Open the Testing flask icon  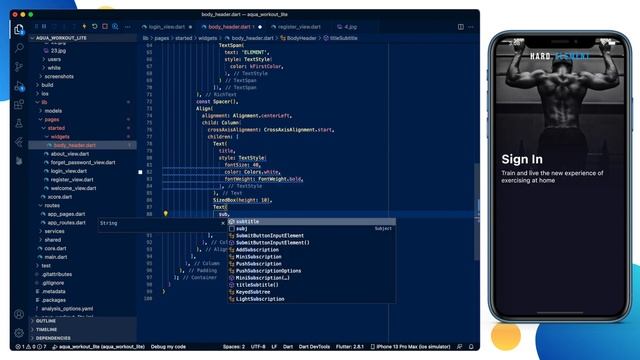click(x=19, y=123)
